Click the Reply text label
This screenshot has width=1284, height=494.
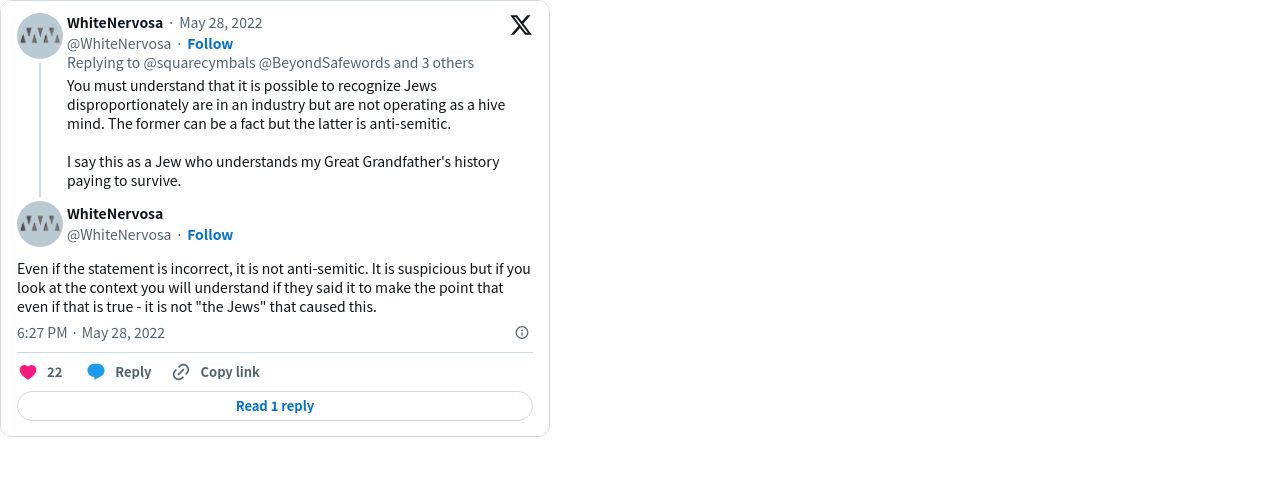pos(133,372)
